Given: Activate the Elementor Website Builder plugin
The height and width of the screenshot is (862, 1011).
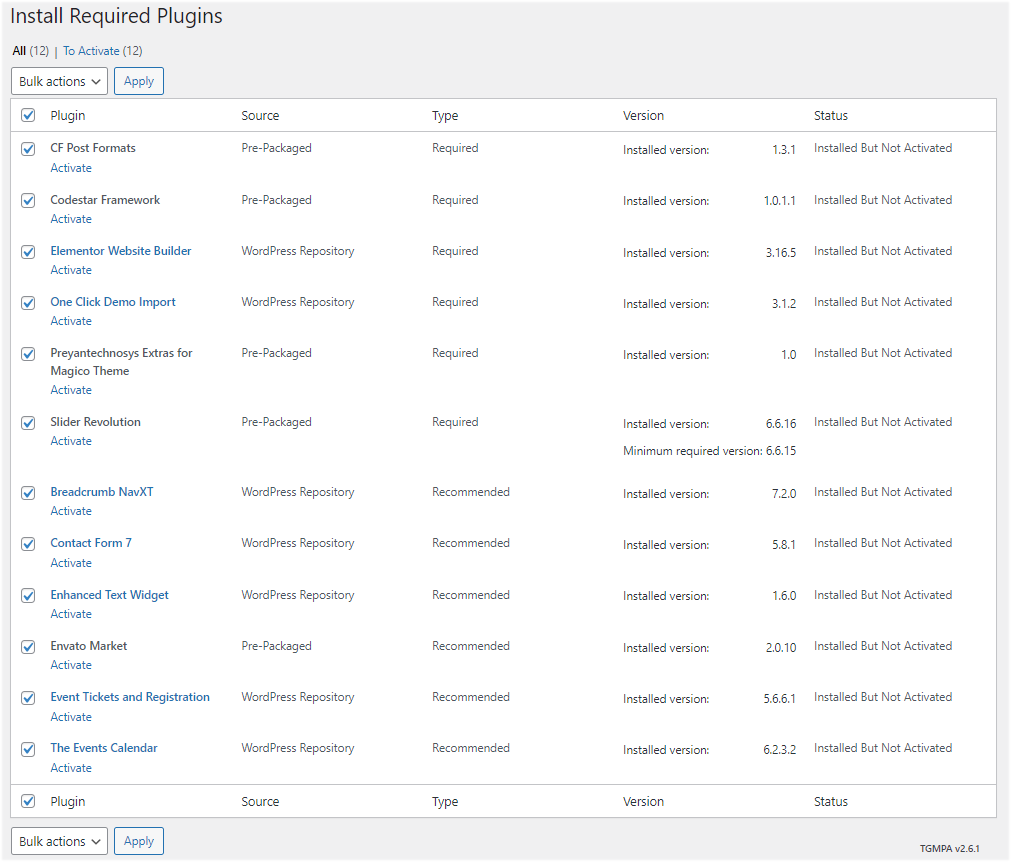Looking at the screenshot, I should pos(71,269).
